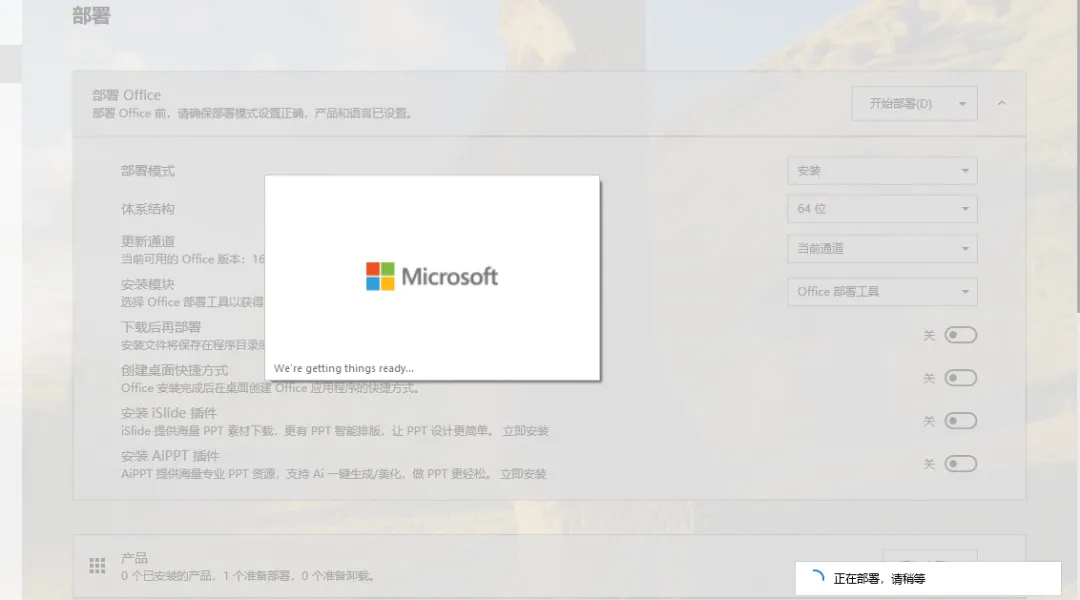This screenshot has height=600, width=1080.
Task: Click the 部署模式 label
Action: click(148, 171)
